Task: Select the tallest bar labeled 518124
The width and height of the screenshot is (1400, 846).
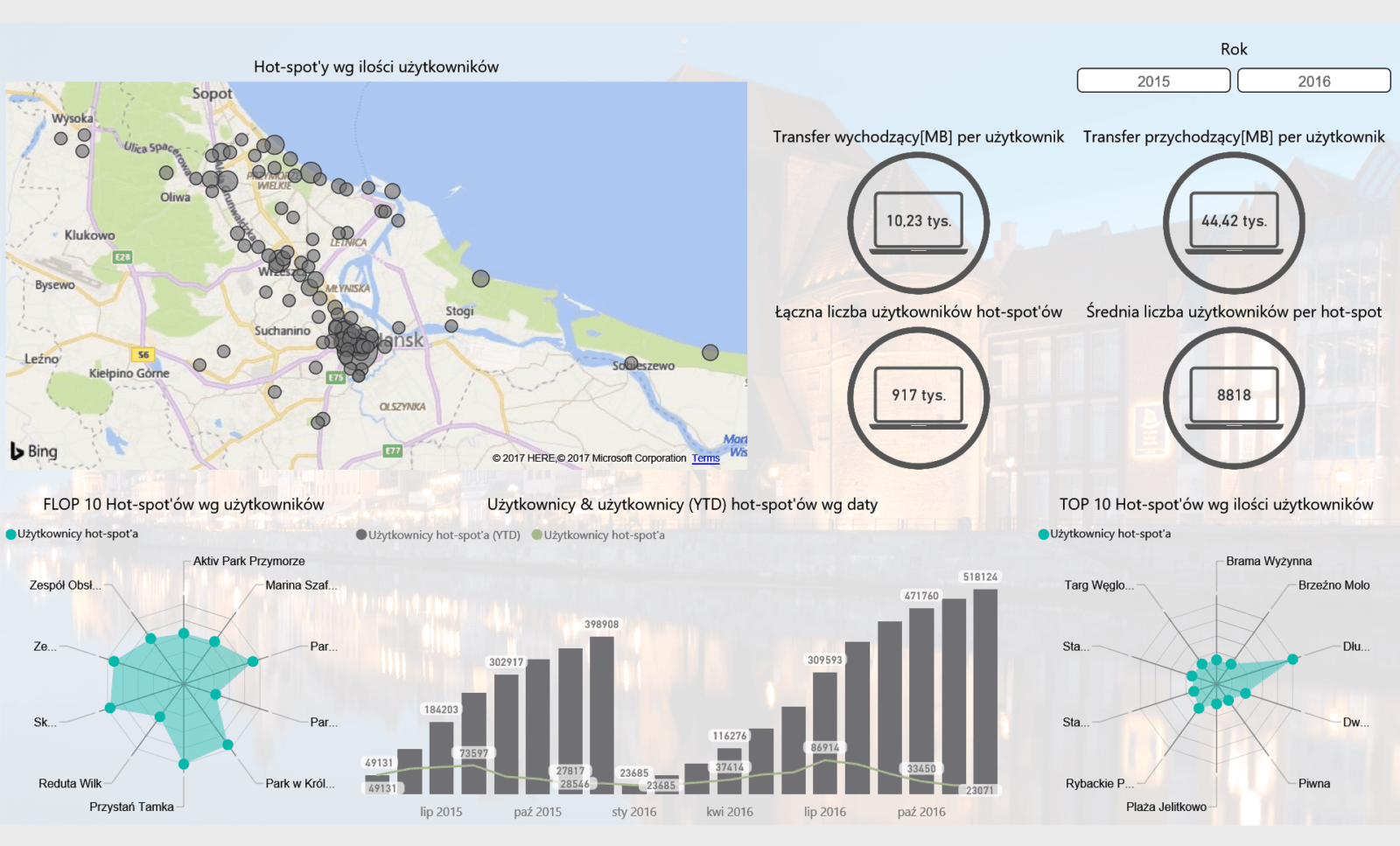Action: click(x=985, y=691)
